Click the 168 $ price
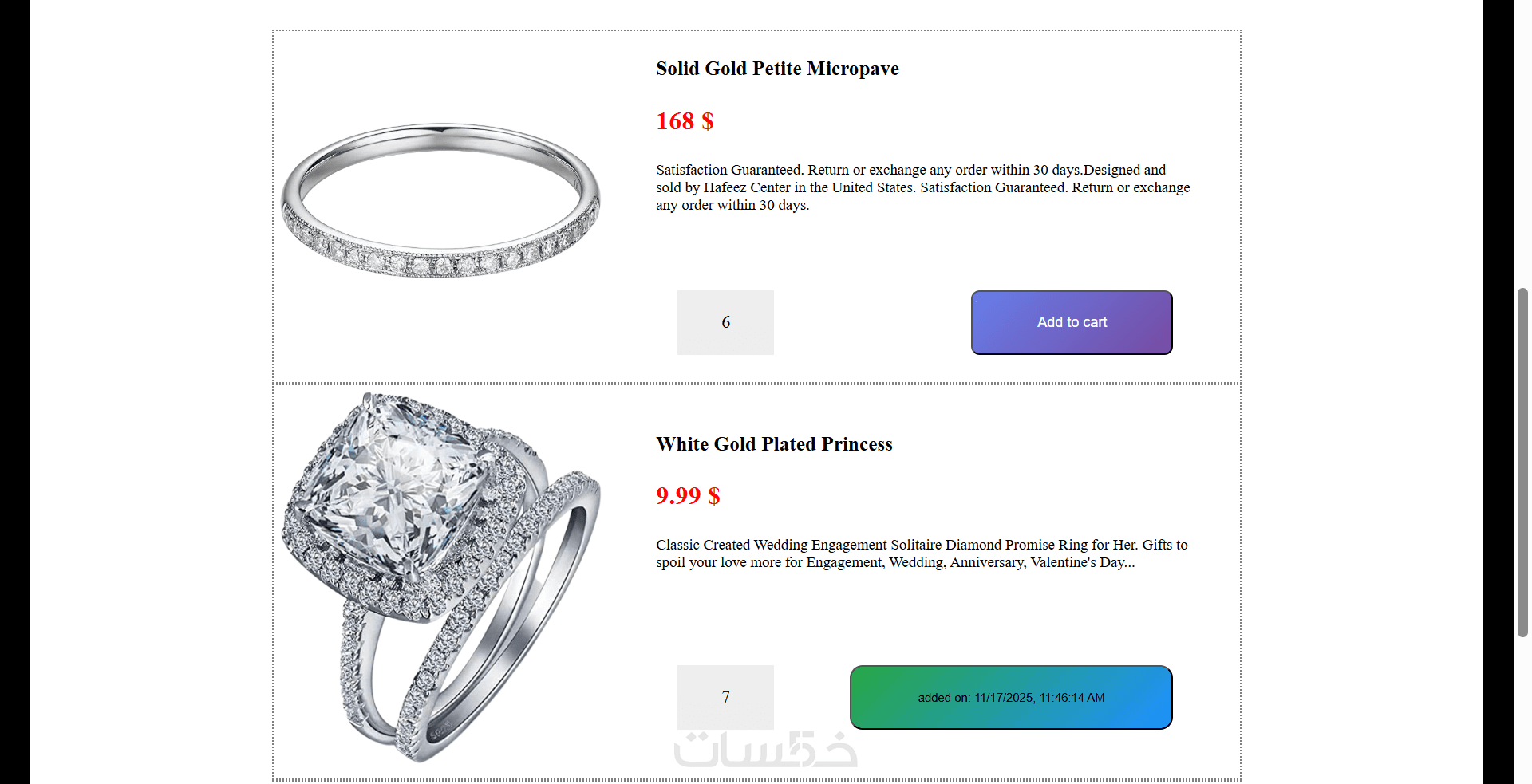 point(684,121)
